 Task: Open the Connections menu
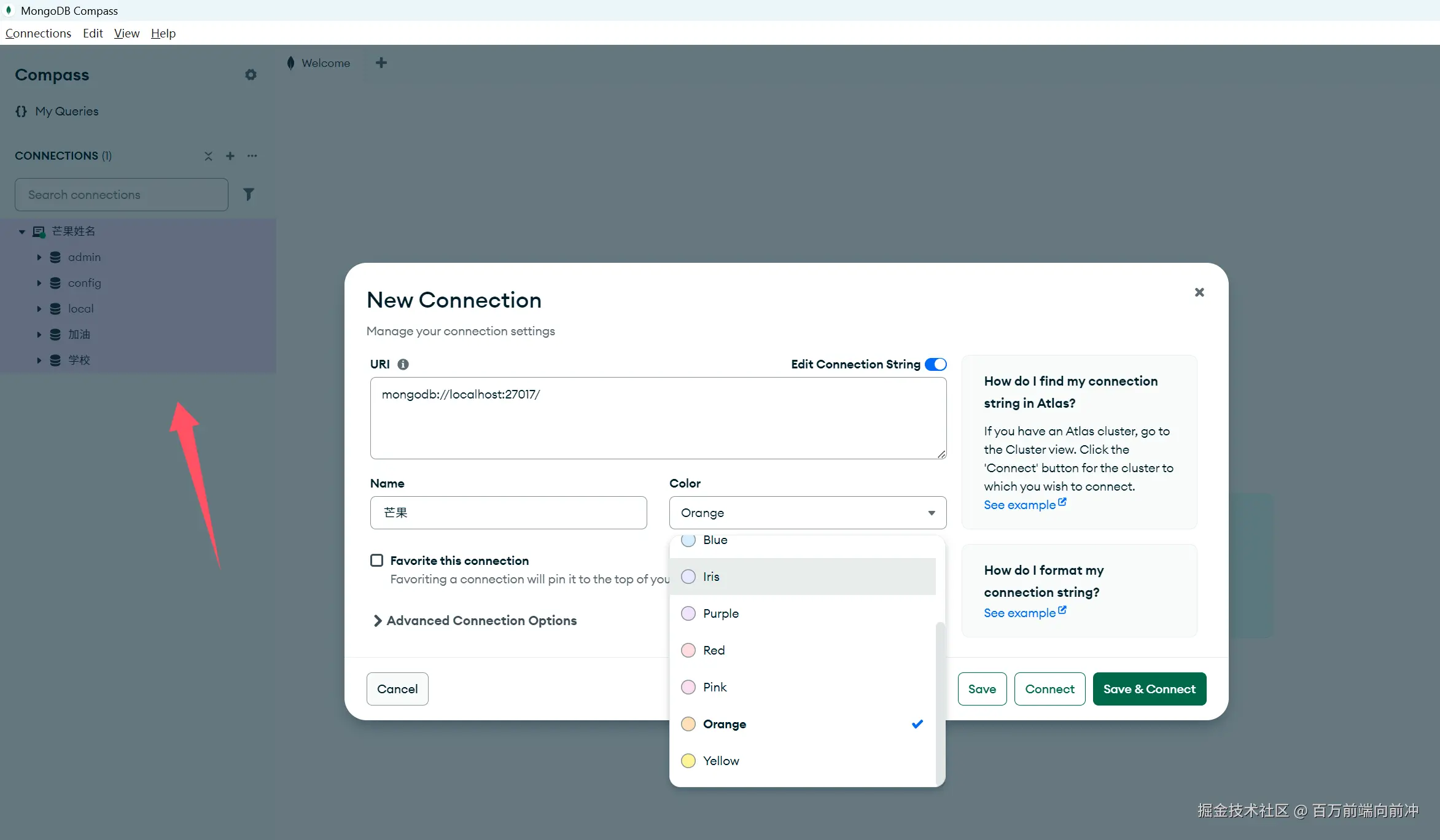tap(38, 33)
